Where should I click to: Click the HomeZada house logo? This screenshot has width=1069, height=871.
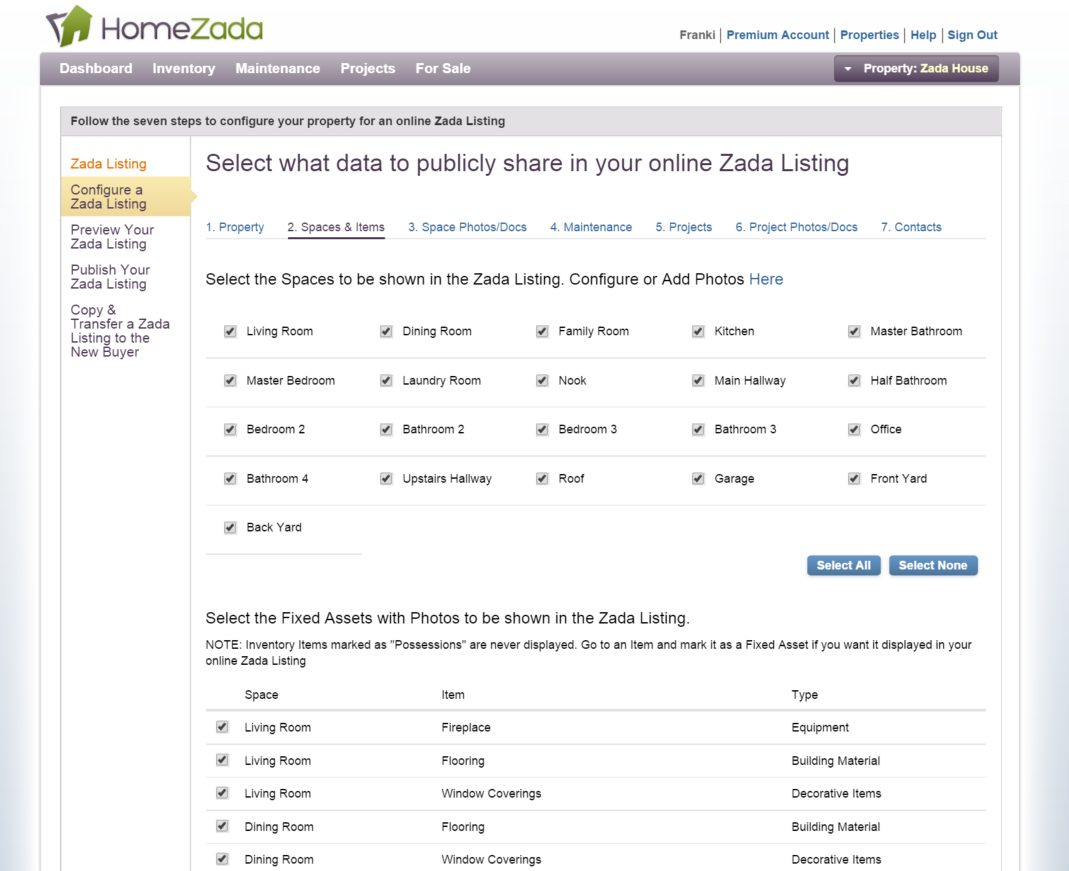pyautogui.click(x=154, y=27)
